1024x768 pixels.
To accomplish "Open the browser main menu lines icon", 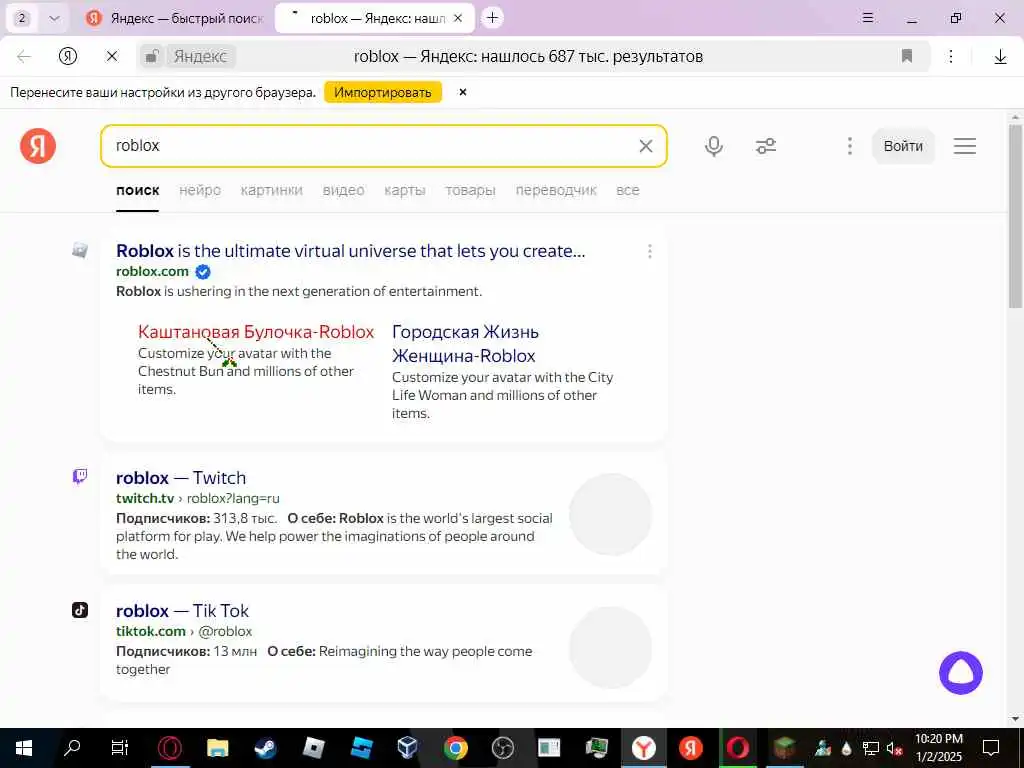I will pos(868,18).
